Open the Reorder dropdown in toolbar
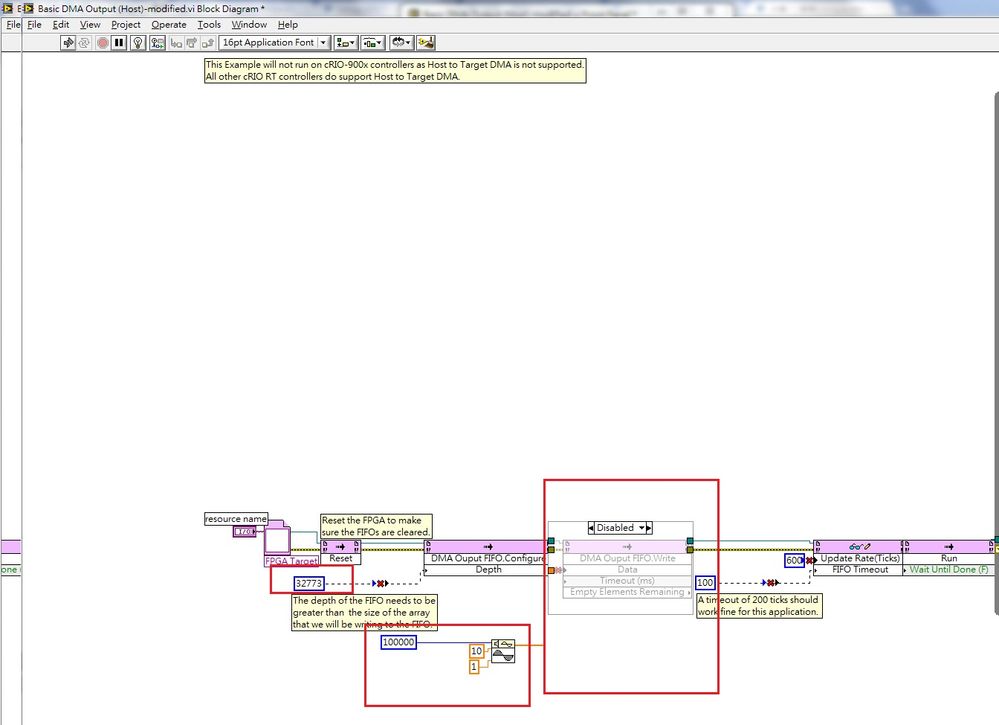999x725 pixels. [x=401, y=43]
